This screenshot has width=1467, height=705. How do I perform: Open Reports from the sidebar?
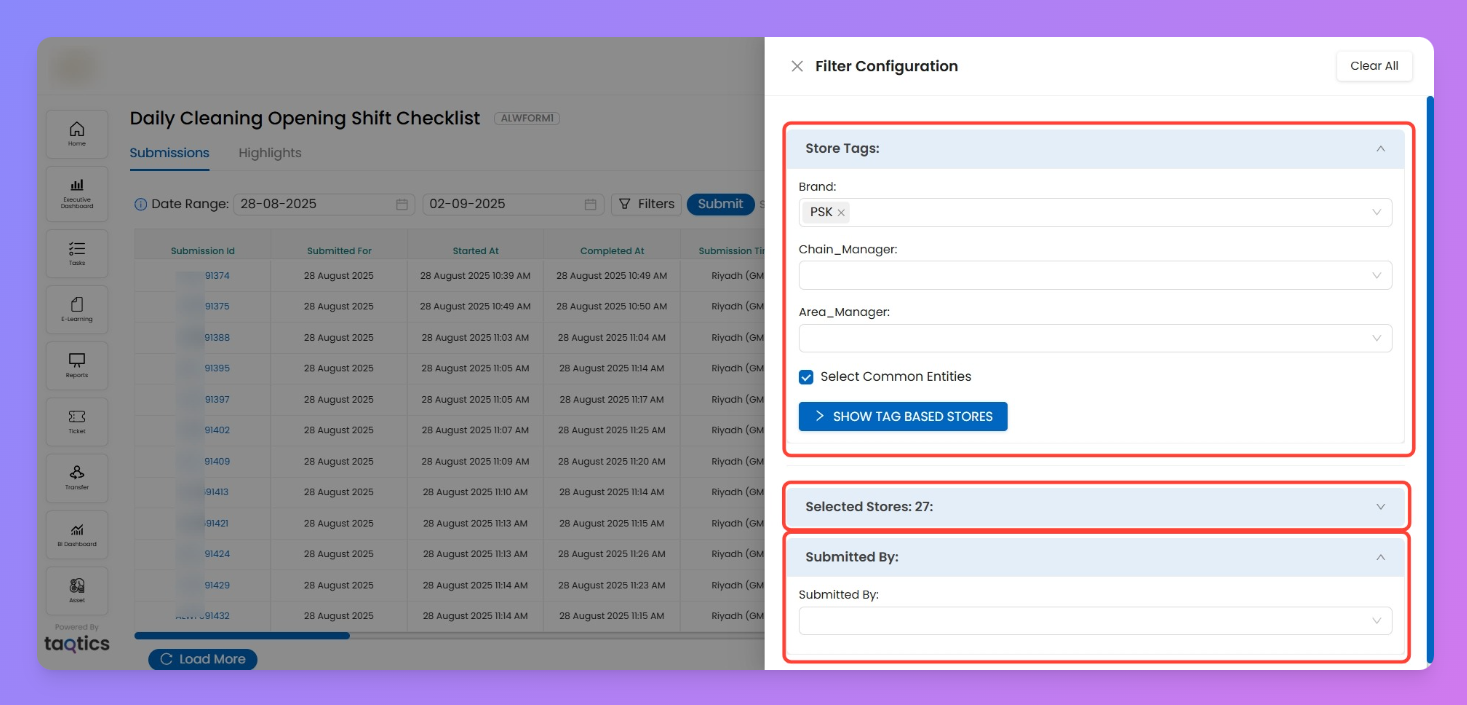pos(77,364)
